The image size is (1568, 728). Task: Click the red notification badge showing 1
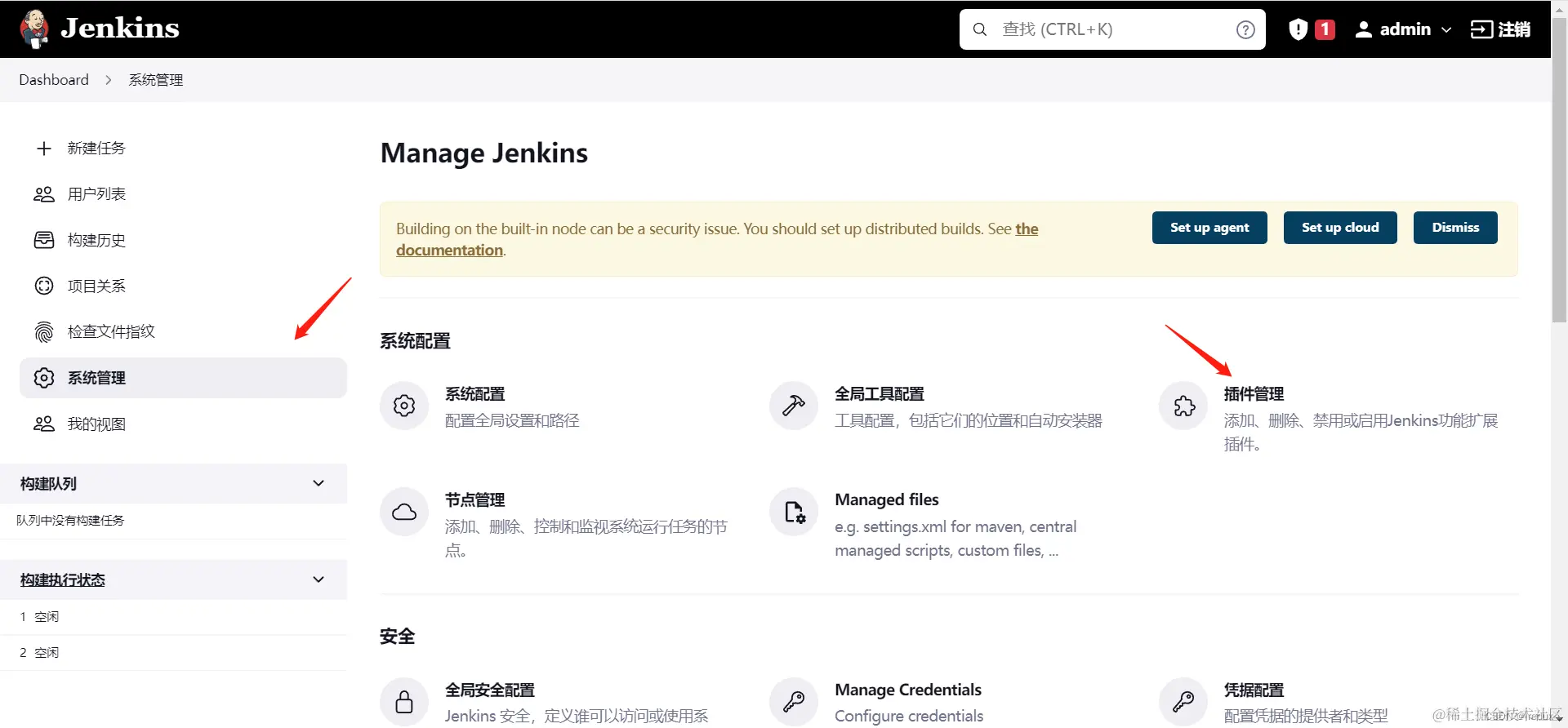tap(1325, 29)
